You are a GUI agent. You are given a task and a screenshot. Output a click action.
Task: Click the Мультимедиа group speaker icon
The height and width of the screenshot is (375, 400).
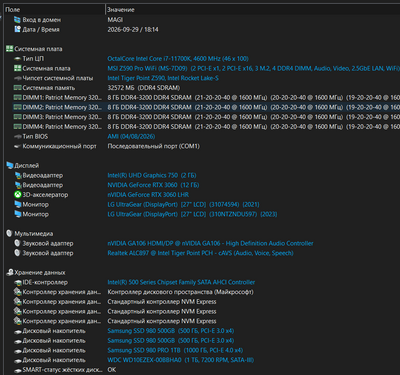click(9, 233)
